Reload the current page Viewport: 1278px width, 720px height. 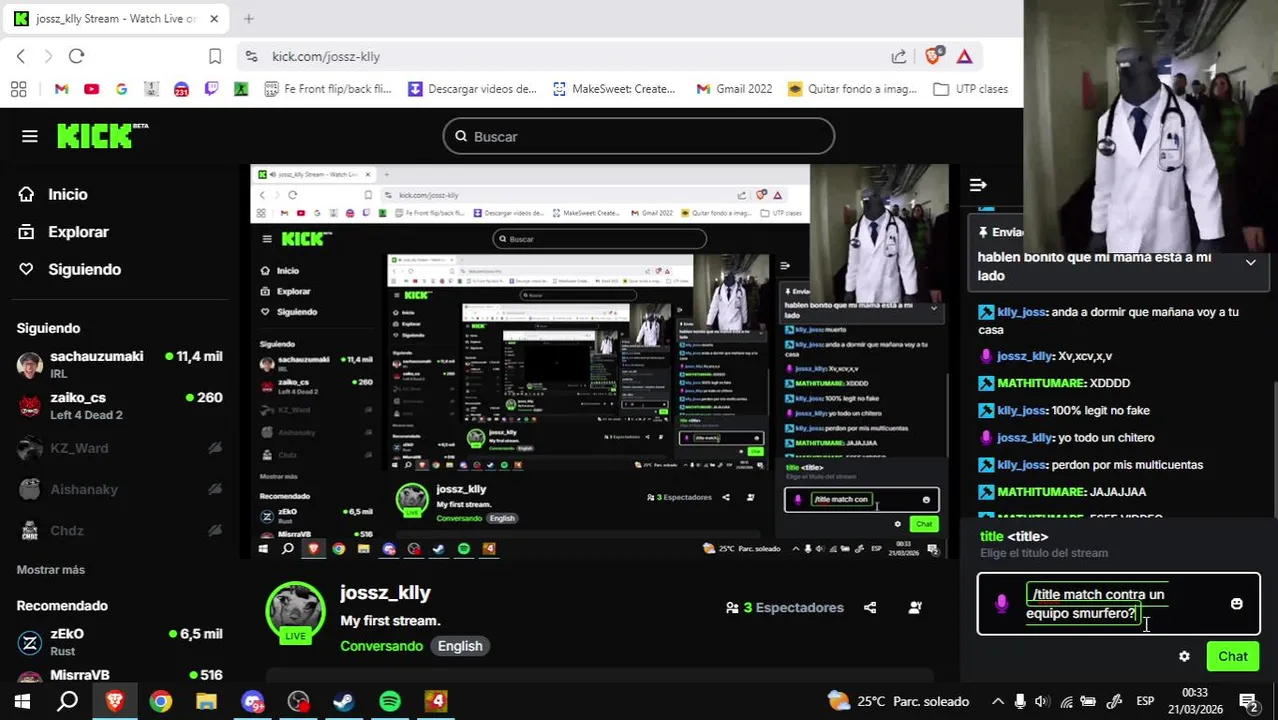coord(77,56)
